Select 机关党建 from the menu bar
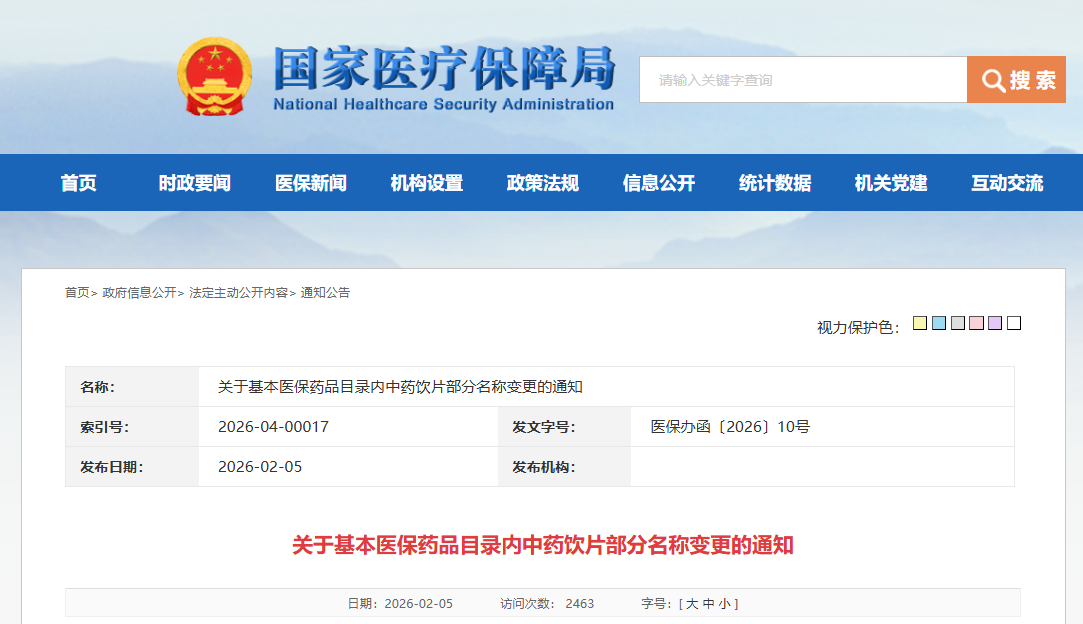This screenshot has height=624, width=1083. point(890,182)
